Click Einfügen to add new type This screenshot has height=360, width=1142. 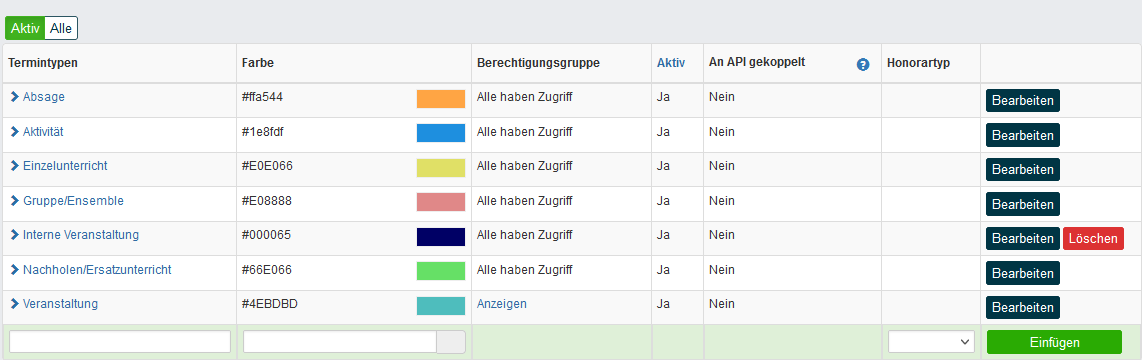pos(1055,342)
